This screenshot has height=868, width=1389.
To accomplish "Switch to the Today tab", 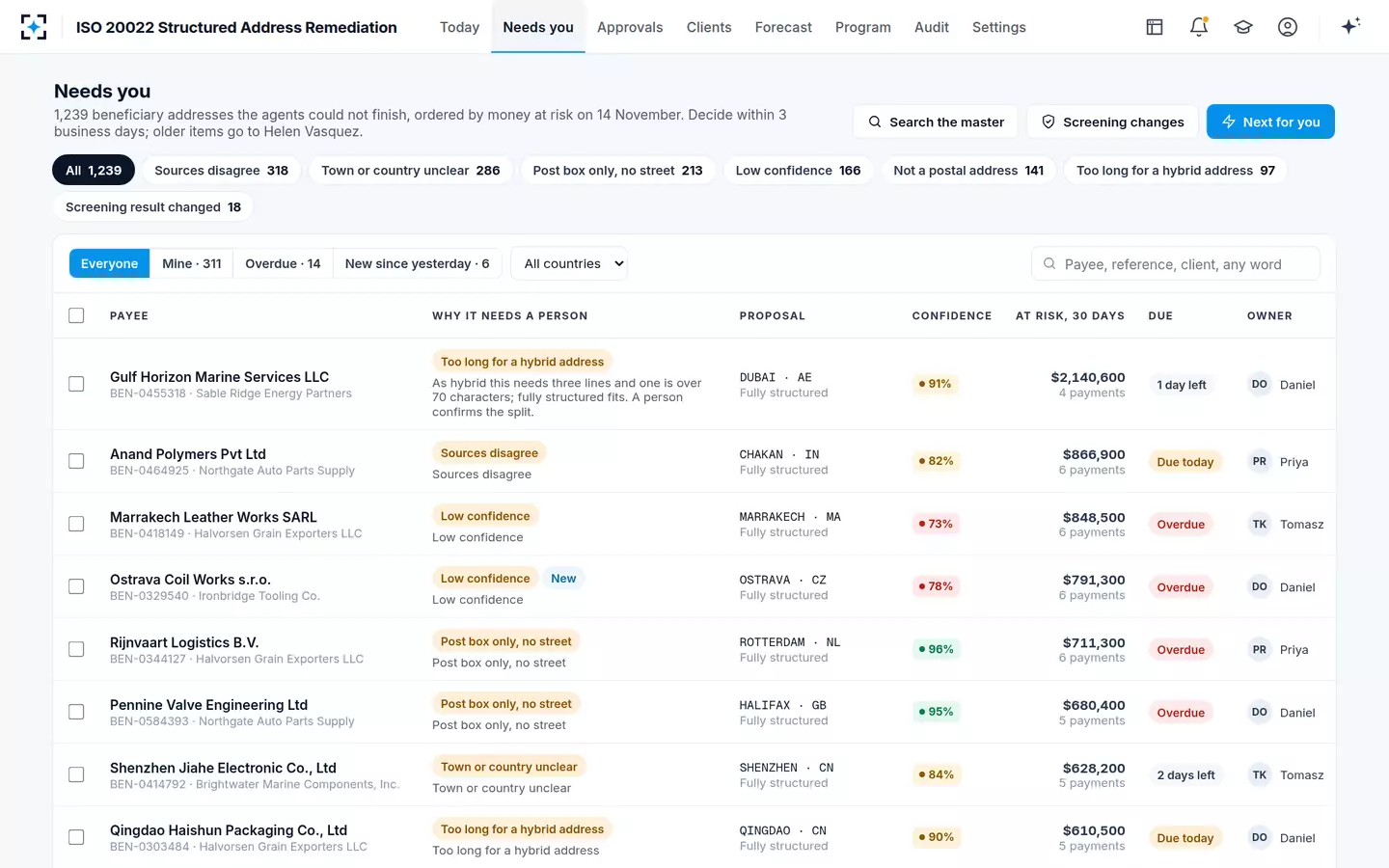I will point(459,27).
